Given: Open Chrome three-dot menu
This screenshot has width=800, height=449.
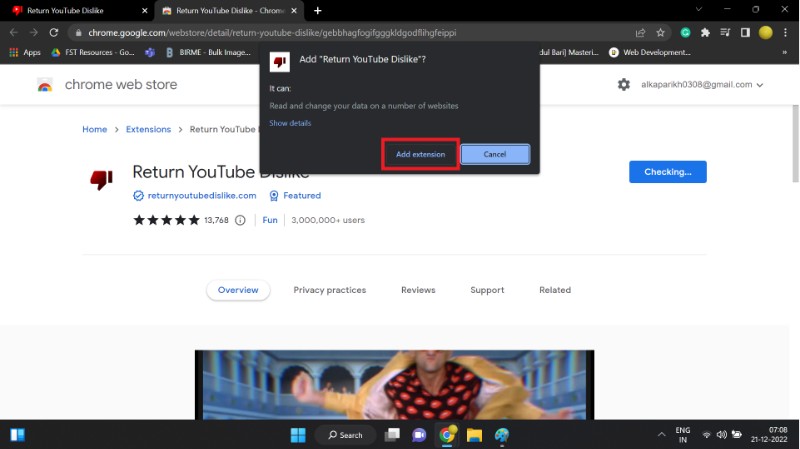Looking at the screenshot, I should 786,33.
